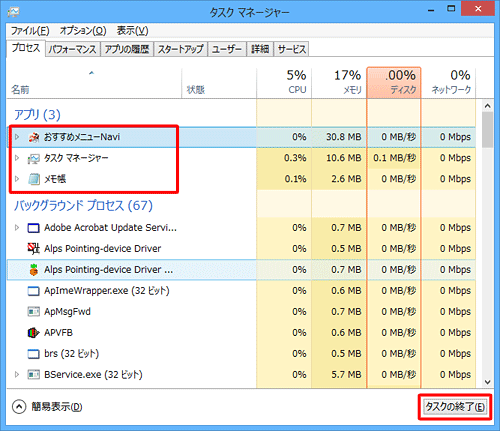Select BService.exe (32 ビット) row text
Viewport: 500px width, 431px height.
tap(93, 375)
